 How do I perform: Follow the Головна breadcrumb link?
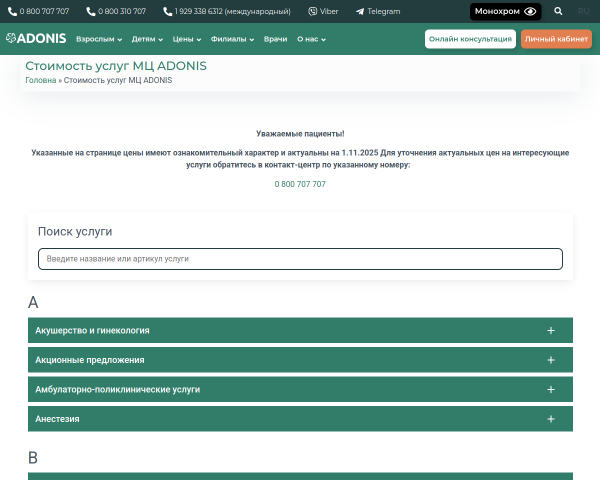(41, 80)
